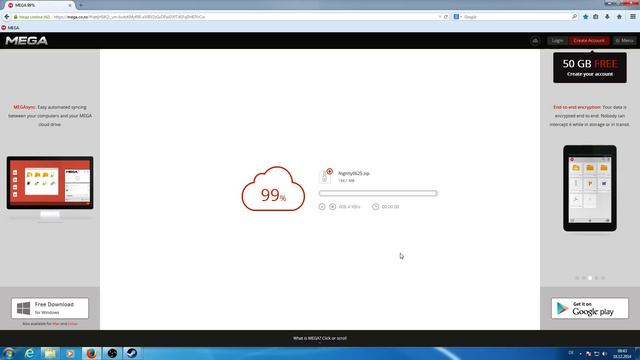
Task: Click the zip file name text
Action: tap(353, 173)
